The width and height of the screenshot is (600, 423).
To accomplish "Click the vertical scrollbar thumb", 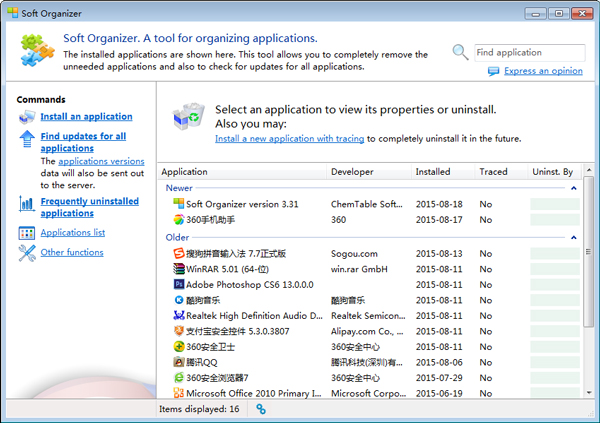I will click(589, 251).
